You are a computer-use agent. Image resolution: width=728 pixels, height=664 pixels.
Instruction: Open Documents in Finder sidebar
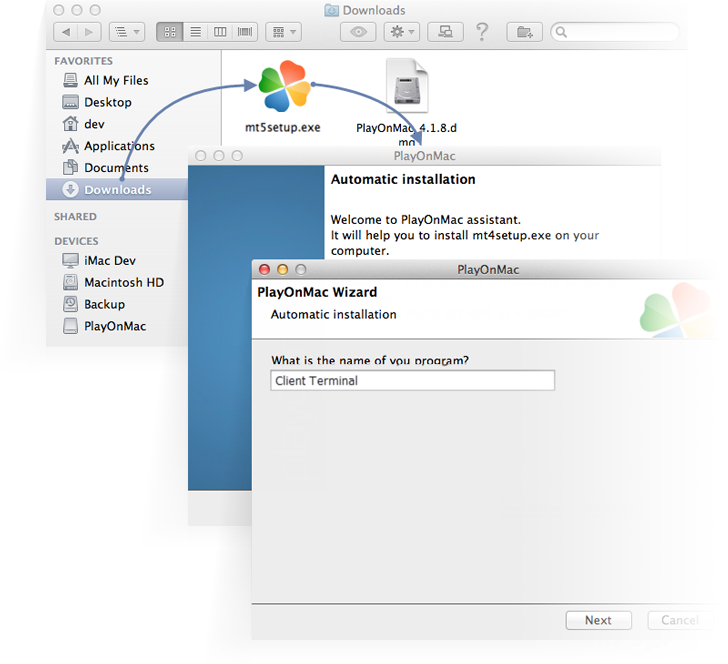coord(116,168)
